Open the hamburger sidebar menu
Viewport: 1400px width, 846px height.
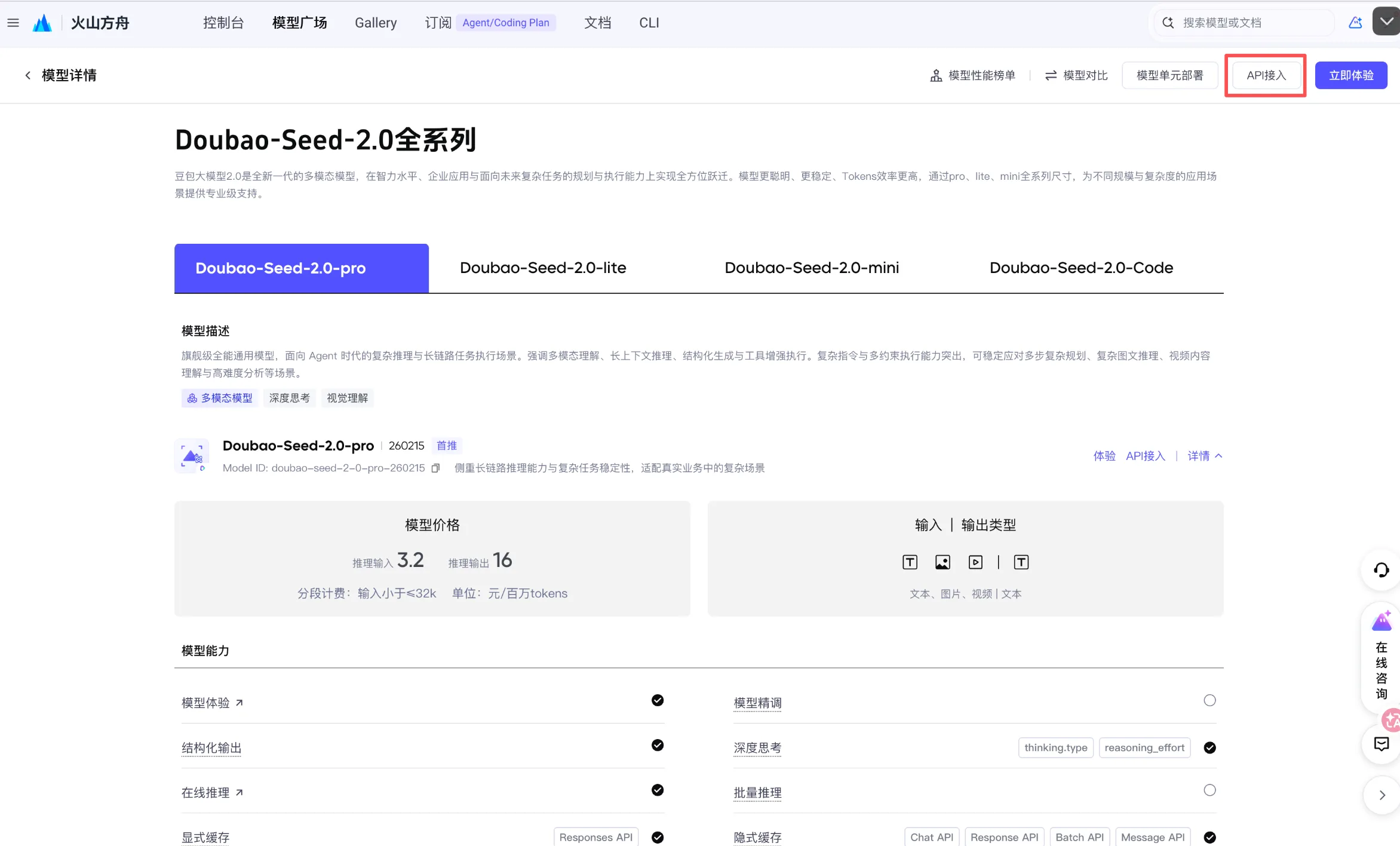pos(13,23)
